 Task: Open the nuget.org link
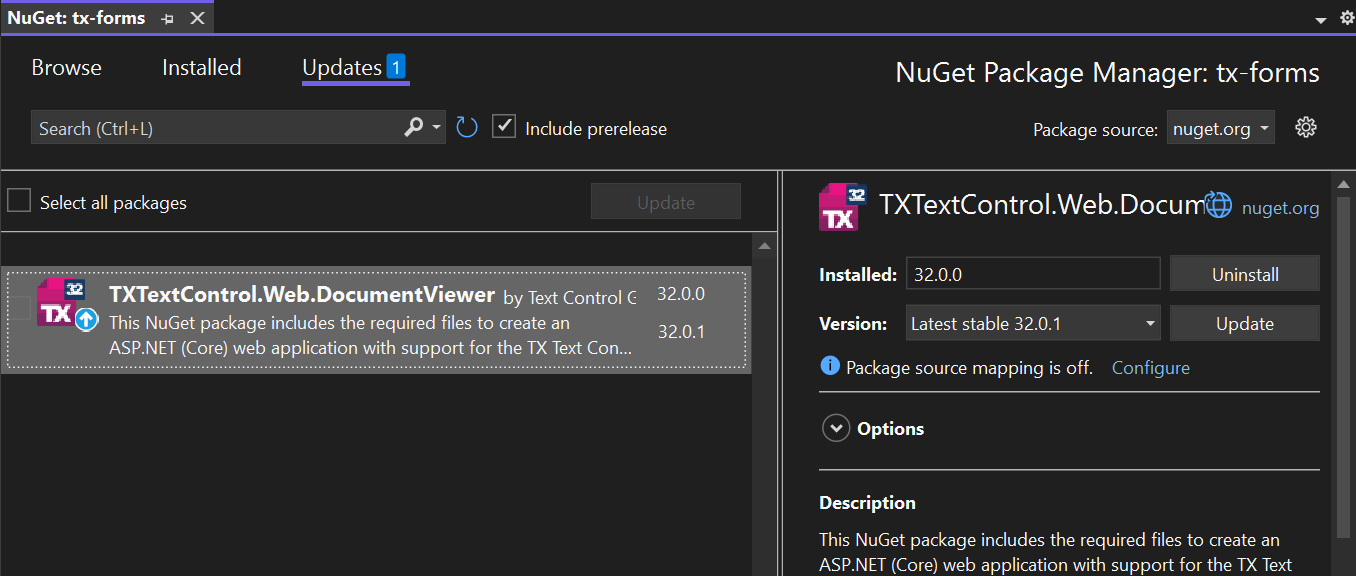[x=1280, y=208]
